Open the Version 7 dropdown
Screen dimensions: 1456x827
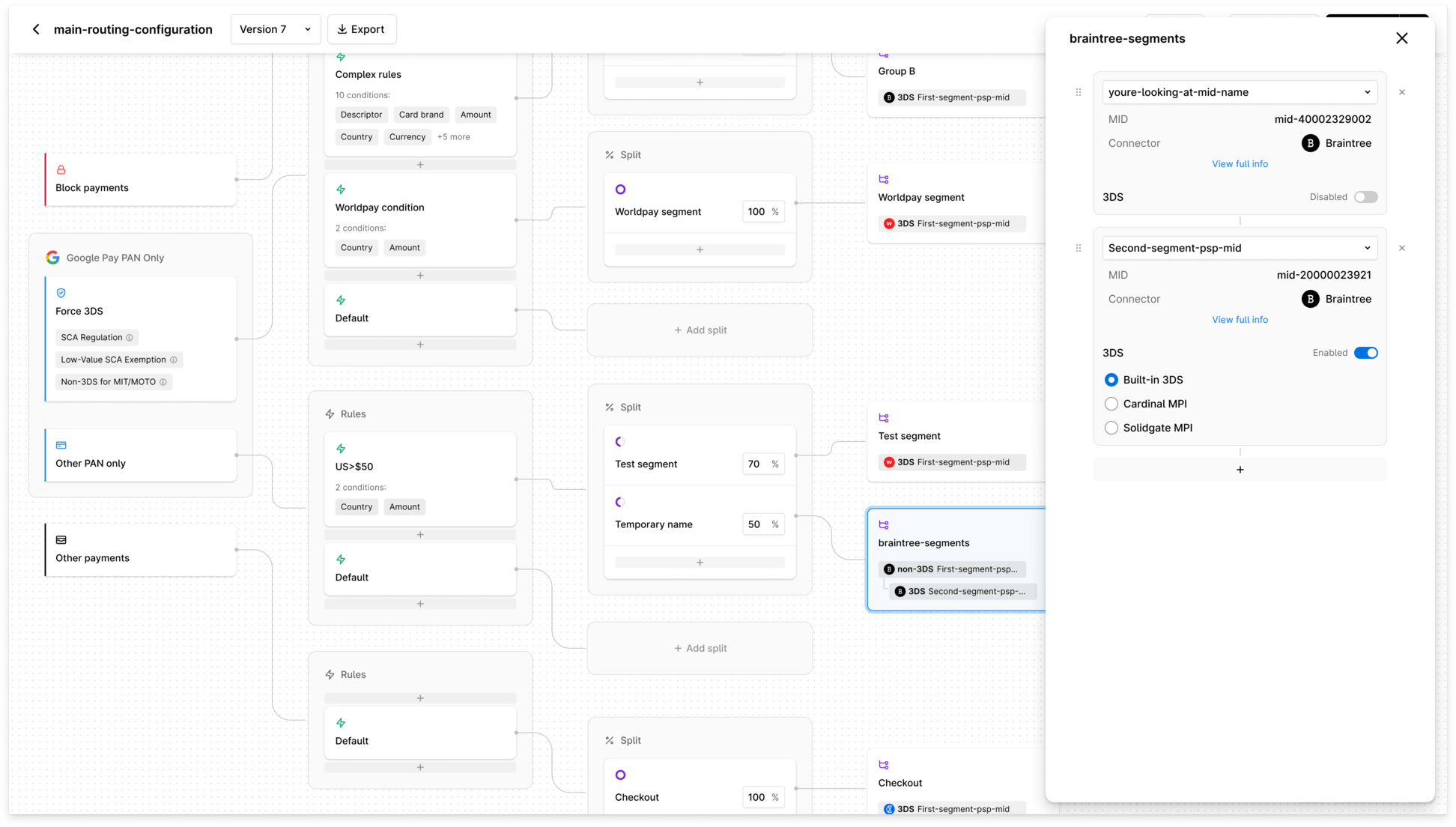coord(276,29)
